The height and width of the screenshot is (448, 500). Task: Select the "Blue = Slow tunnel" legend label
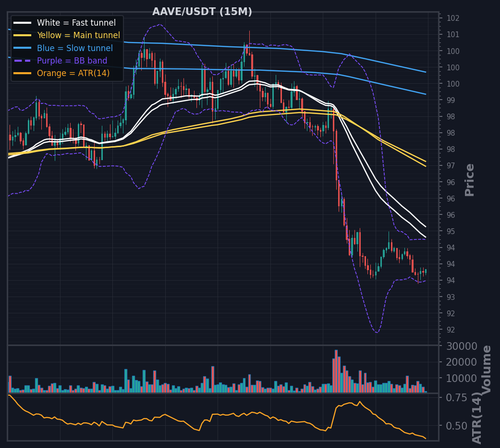pos(75,48)
